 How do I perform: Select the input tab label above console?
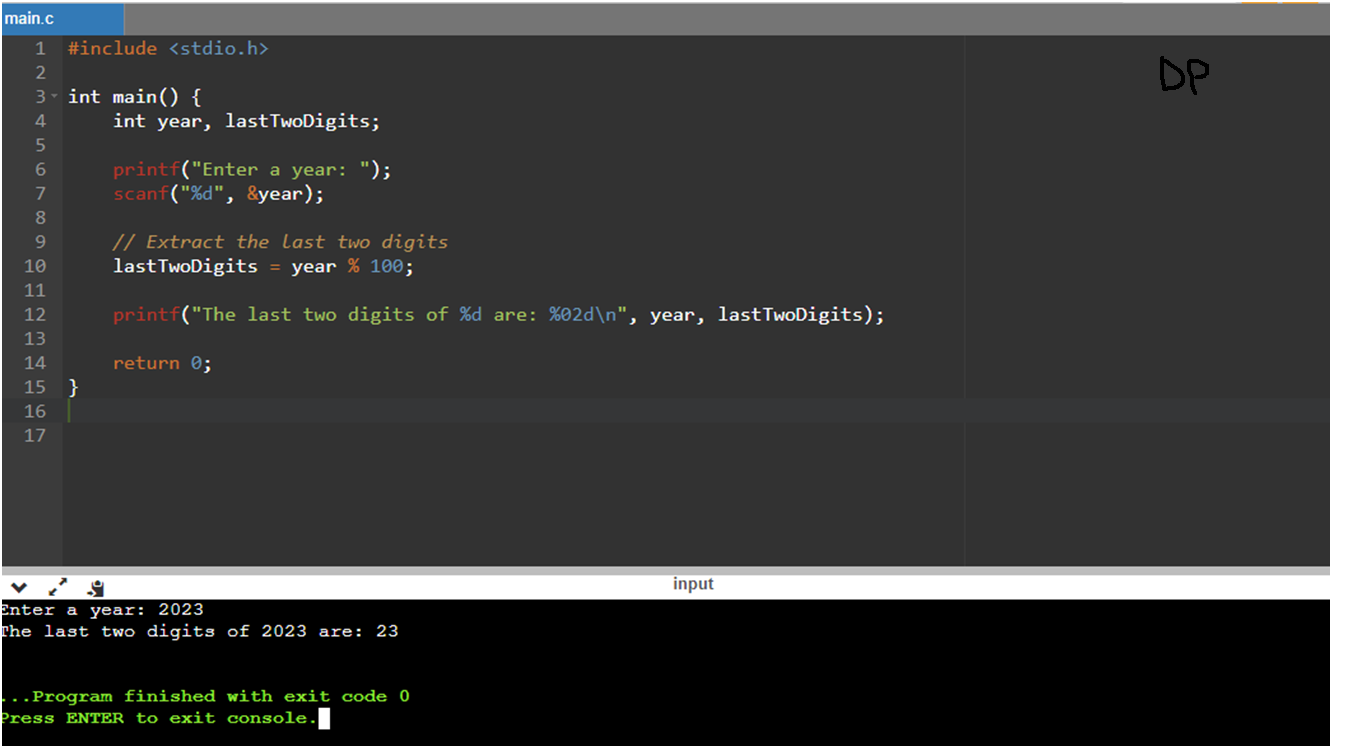pyautogui.click(x=693, y=584)
